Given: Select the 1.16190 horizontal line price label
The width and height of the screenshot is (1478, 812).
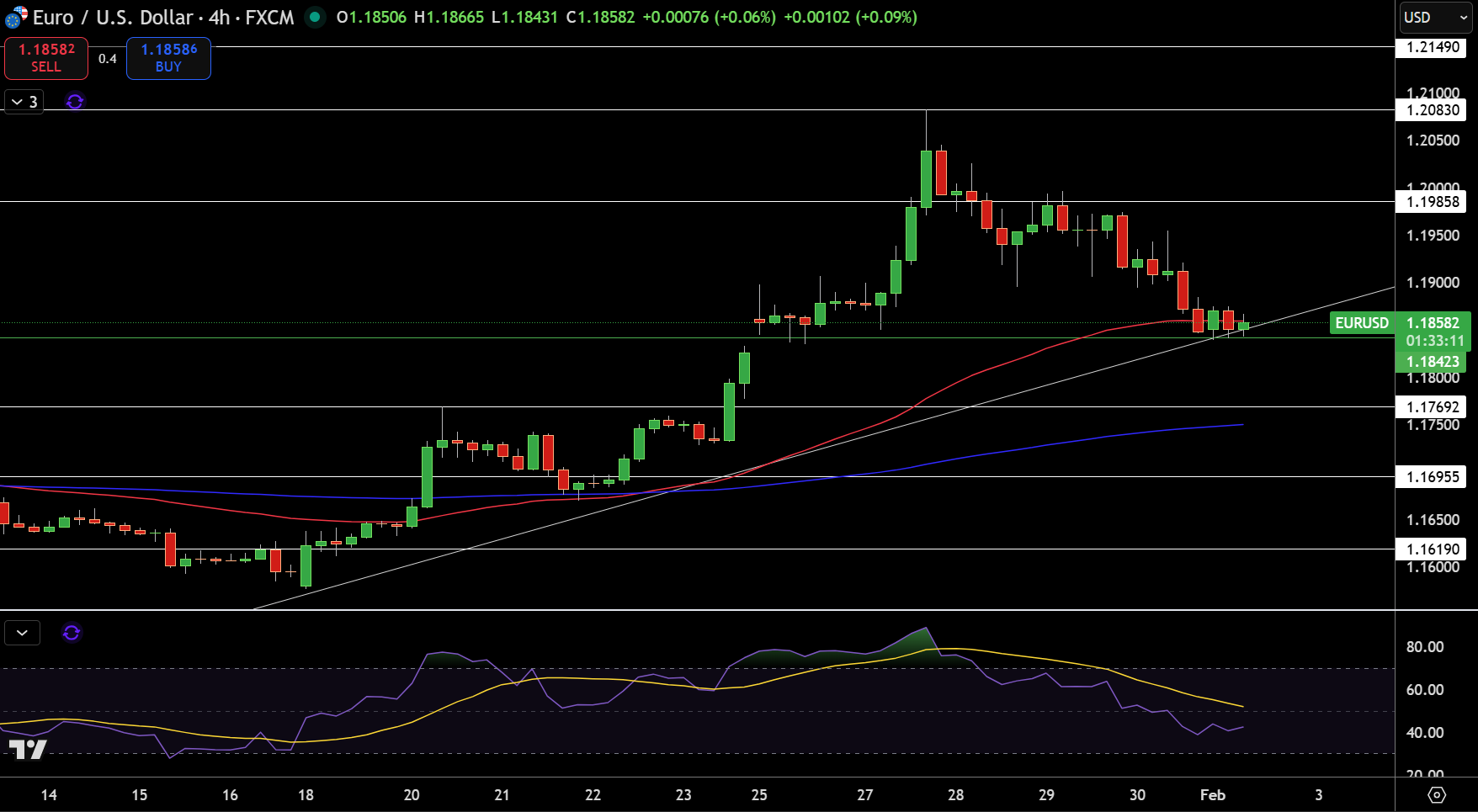Looking at the screenshot, I should 1431,549.
